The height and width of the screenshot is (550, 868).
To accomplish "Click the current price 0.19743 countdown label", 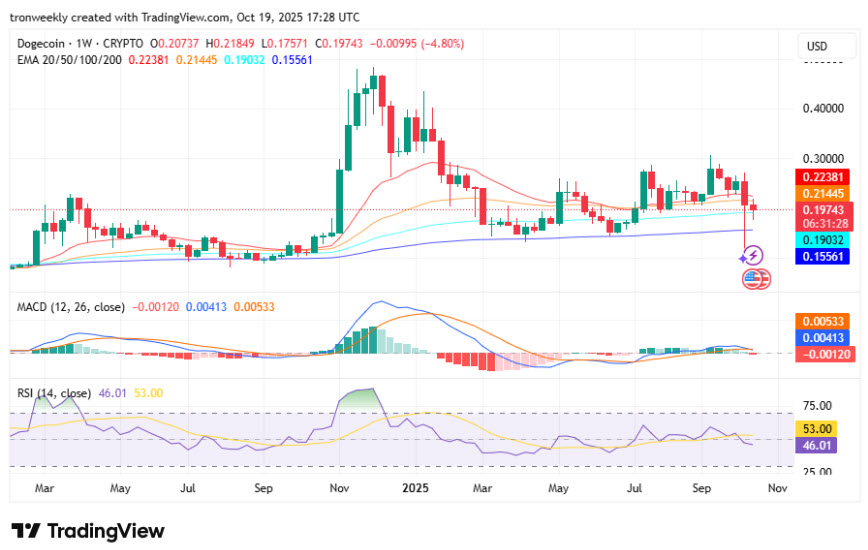I will coord(823,216).
